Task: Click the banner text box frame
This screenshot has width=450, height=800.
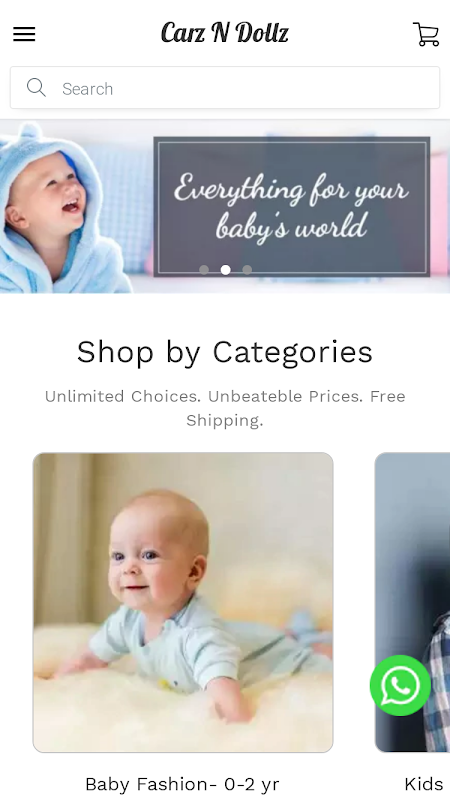Action: (x=292, y=207)
